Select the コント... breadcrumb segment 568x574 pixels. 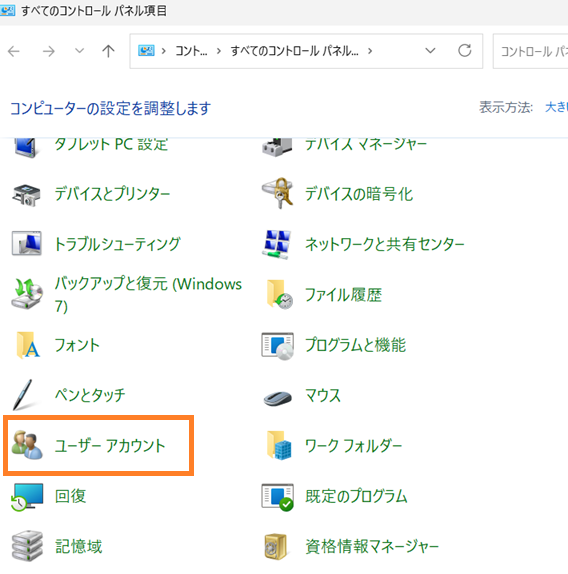[x=191, y=51]
